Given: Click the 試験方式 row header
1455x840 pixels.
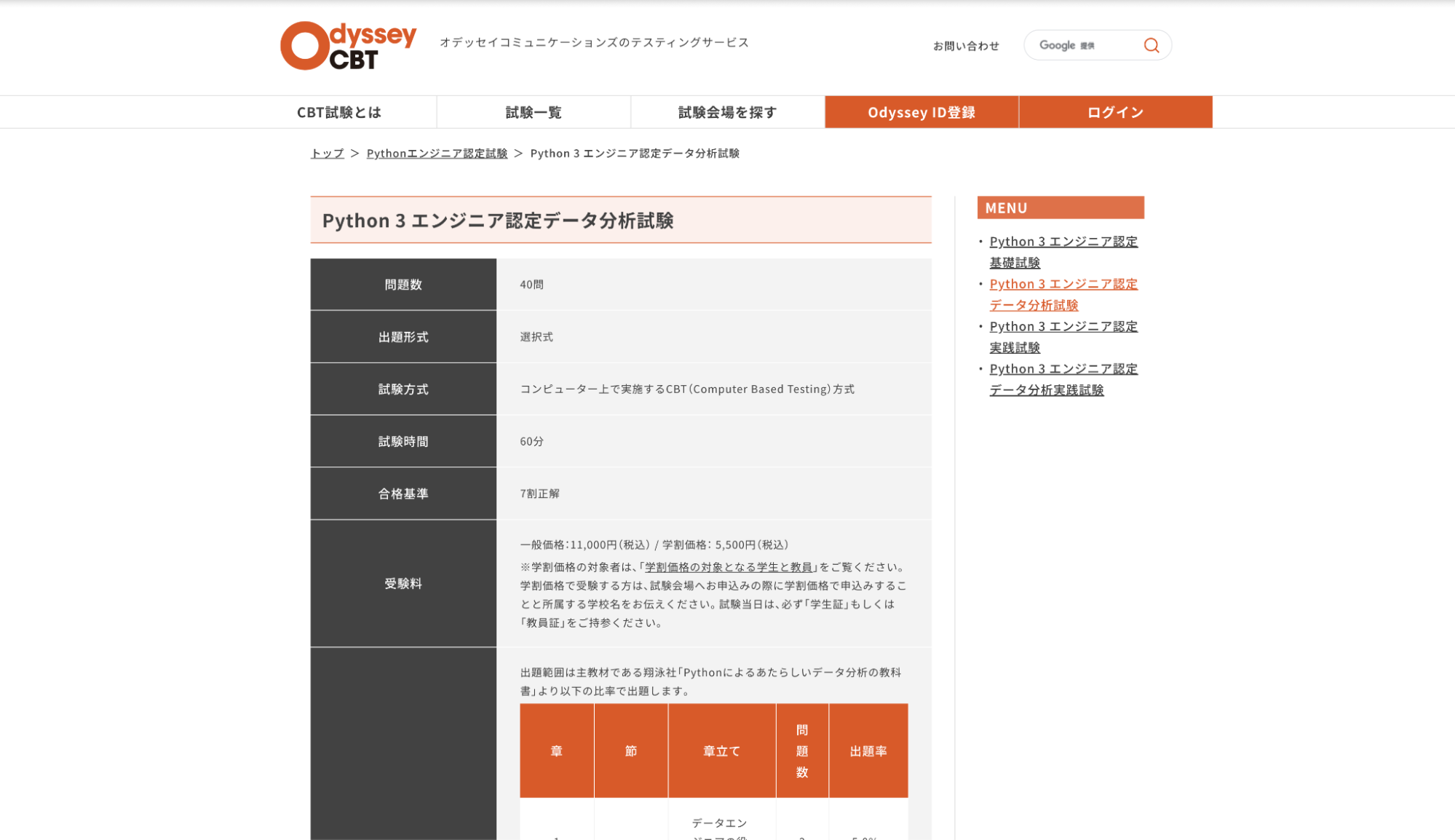Looking at the screenshot, I should [403, 389].
